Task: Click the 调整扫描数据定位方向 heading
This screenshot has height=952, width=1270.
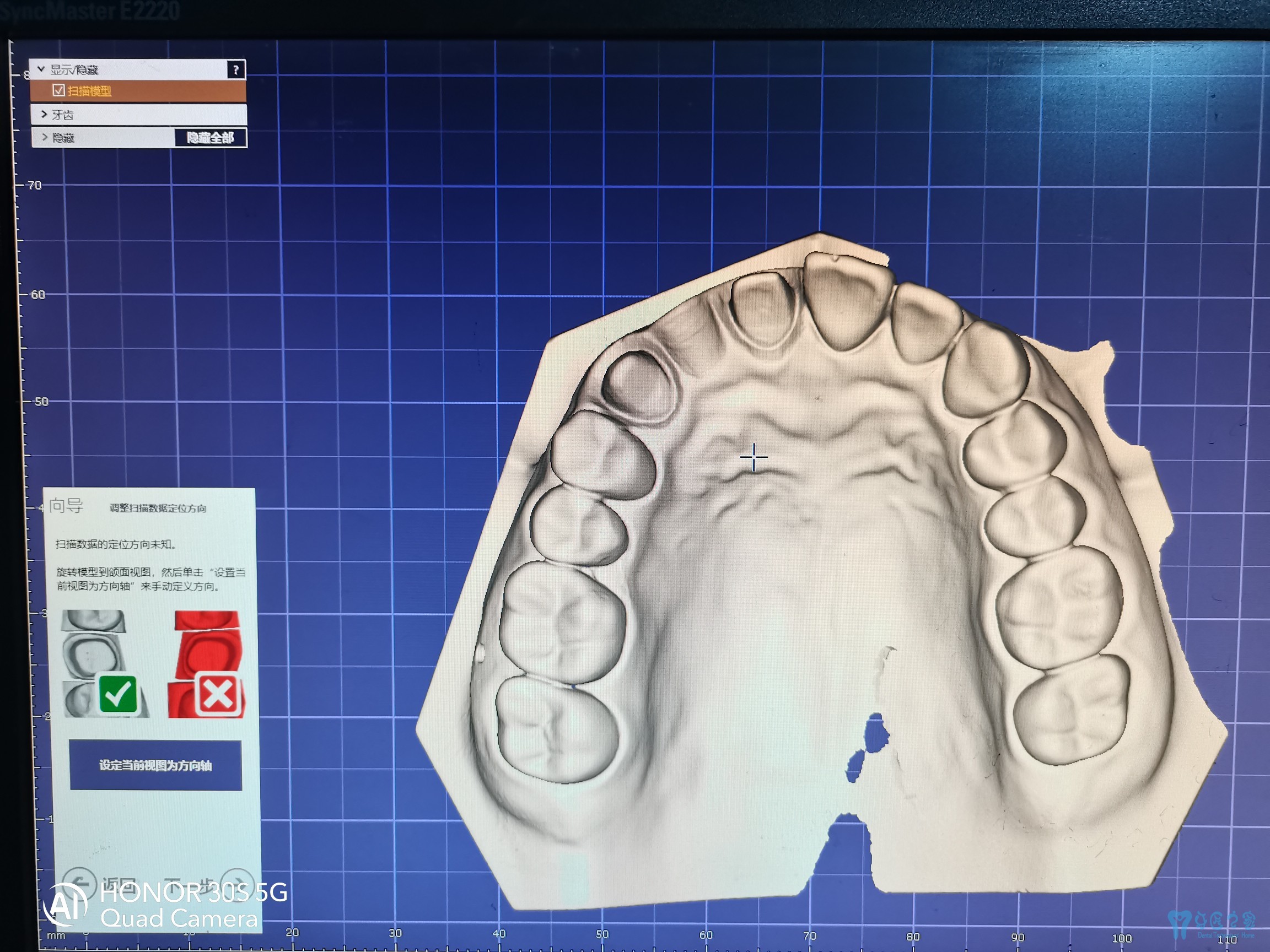Action: tap(158, 508)
